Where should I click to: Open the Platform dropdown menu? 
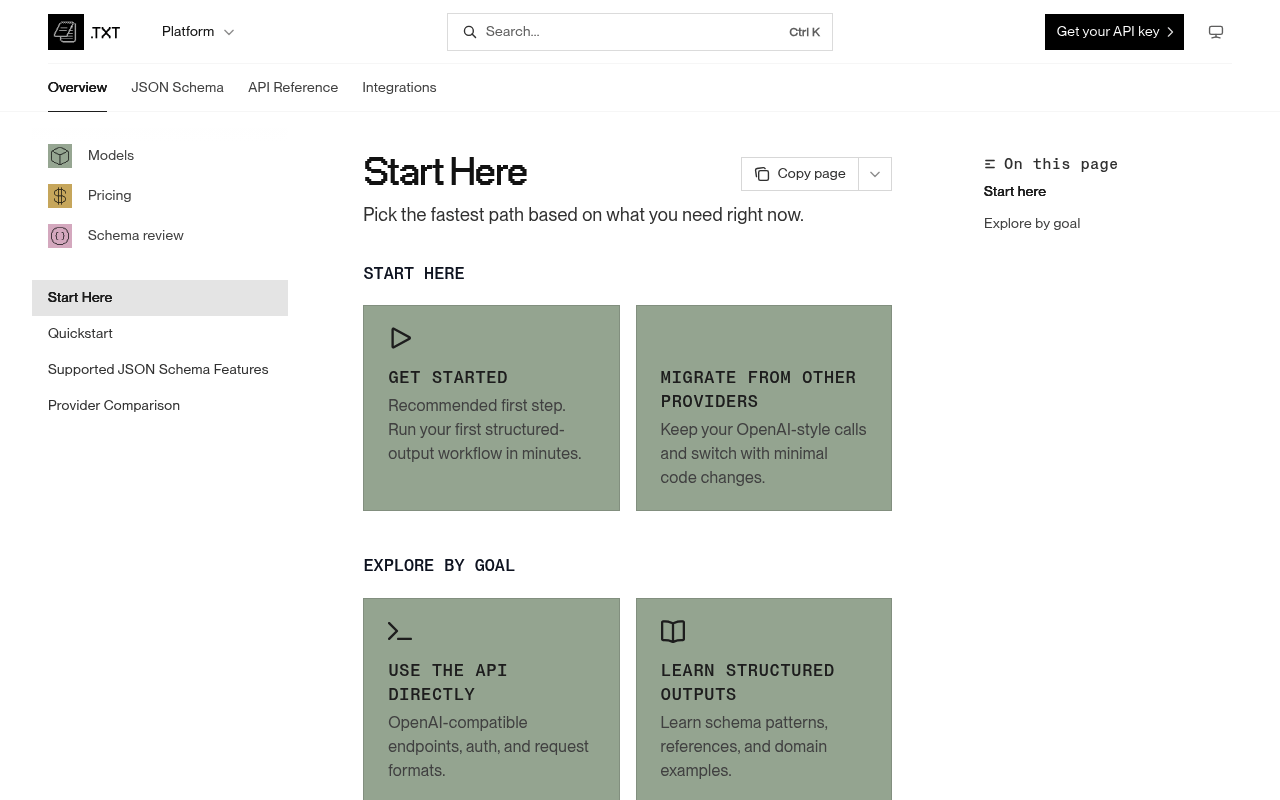click(198, 32)
